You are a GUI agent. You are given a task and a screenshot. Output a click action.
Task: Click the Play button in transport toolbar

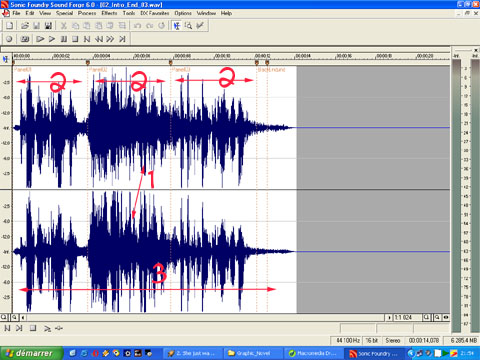(x=52, y=39)
